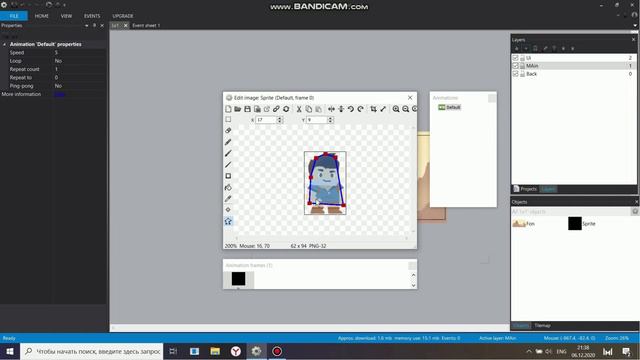Switch to the VIEW ribbon tab
This screenshot has height=360, width=640.
pos(66,16)
